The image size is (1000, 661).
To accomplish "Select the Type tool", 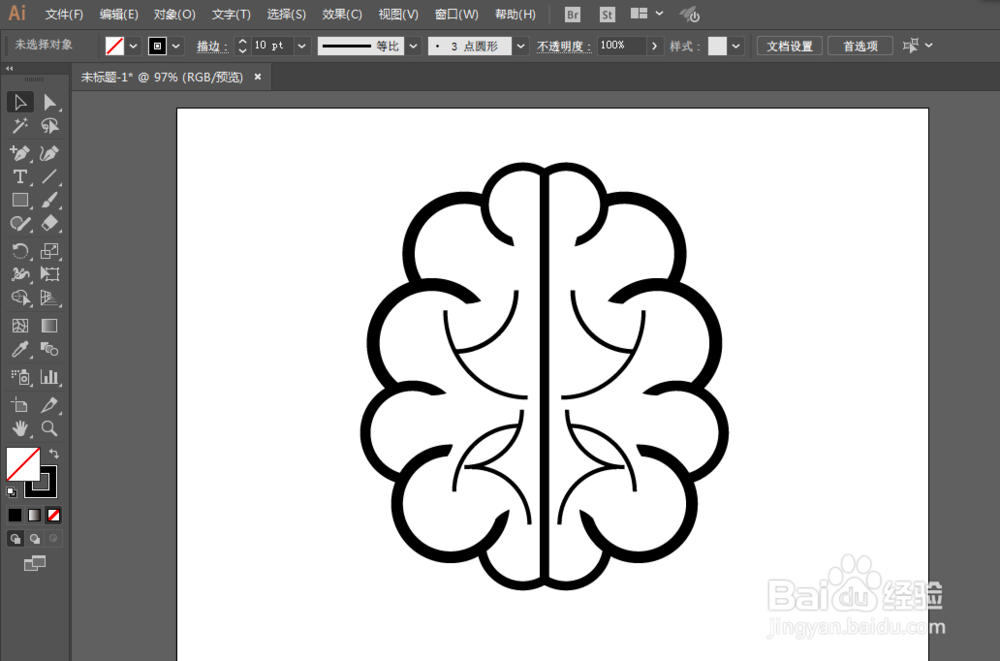I will pos(20,176).
